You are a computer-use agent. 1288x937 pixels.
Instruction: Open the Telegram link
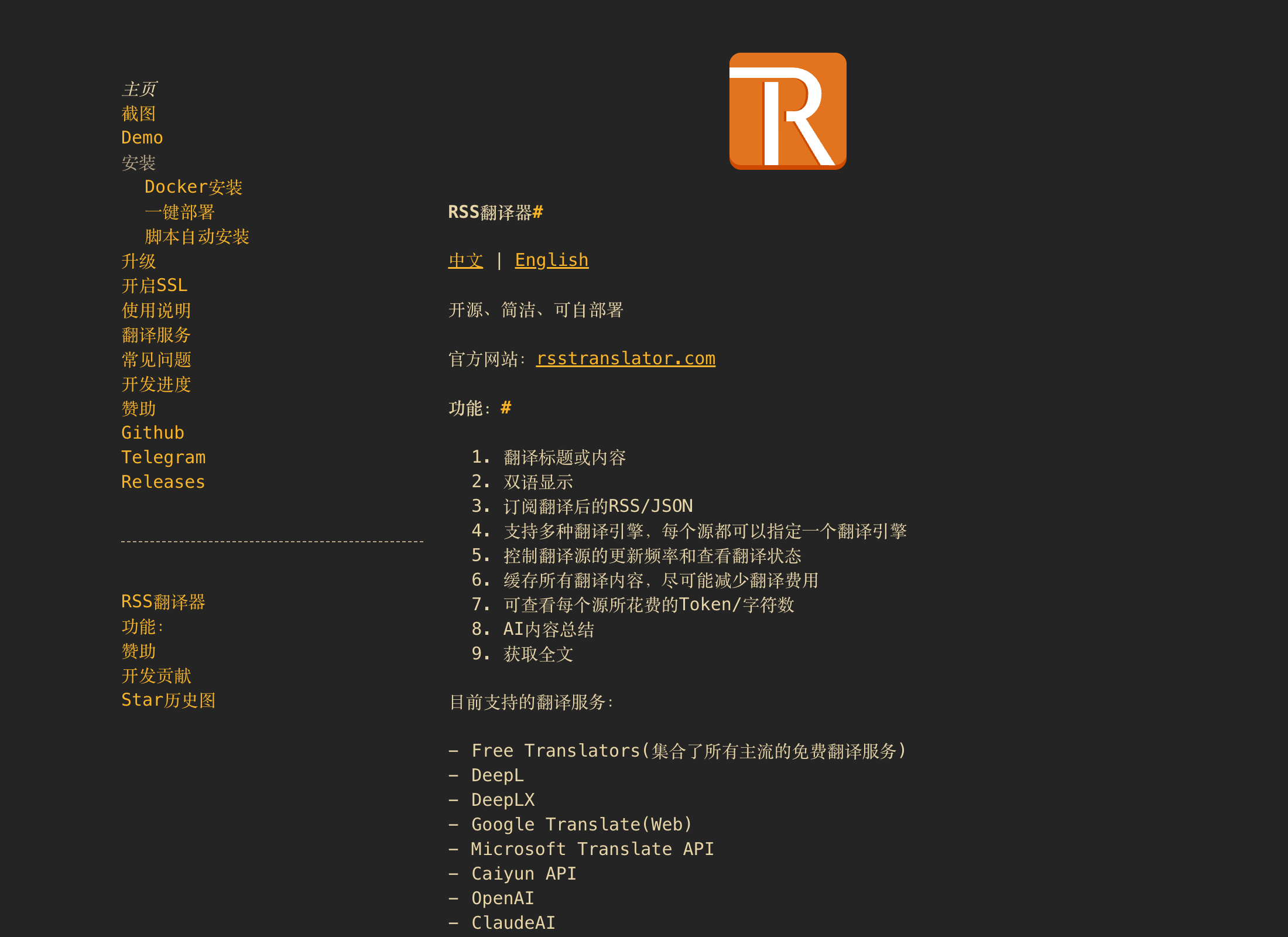[163, 457]
